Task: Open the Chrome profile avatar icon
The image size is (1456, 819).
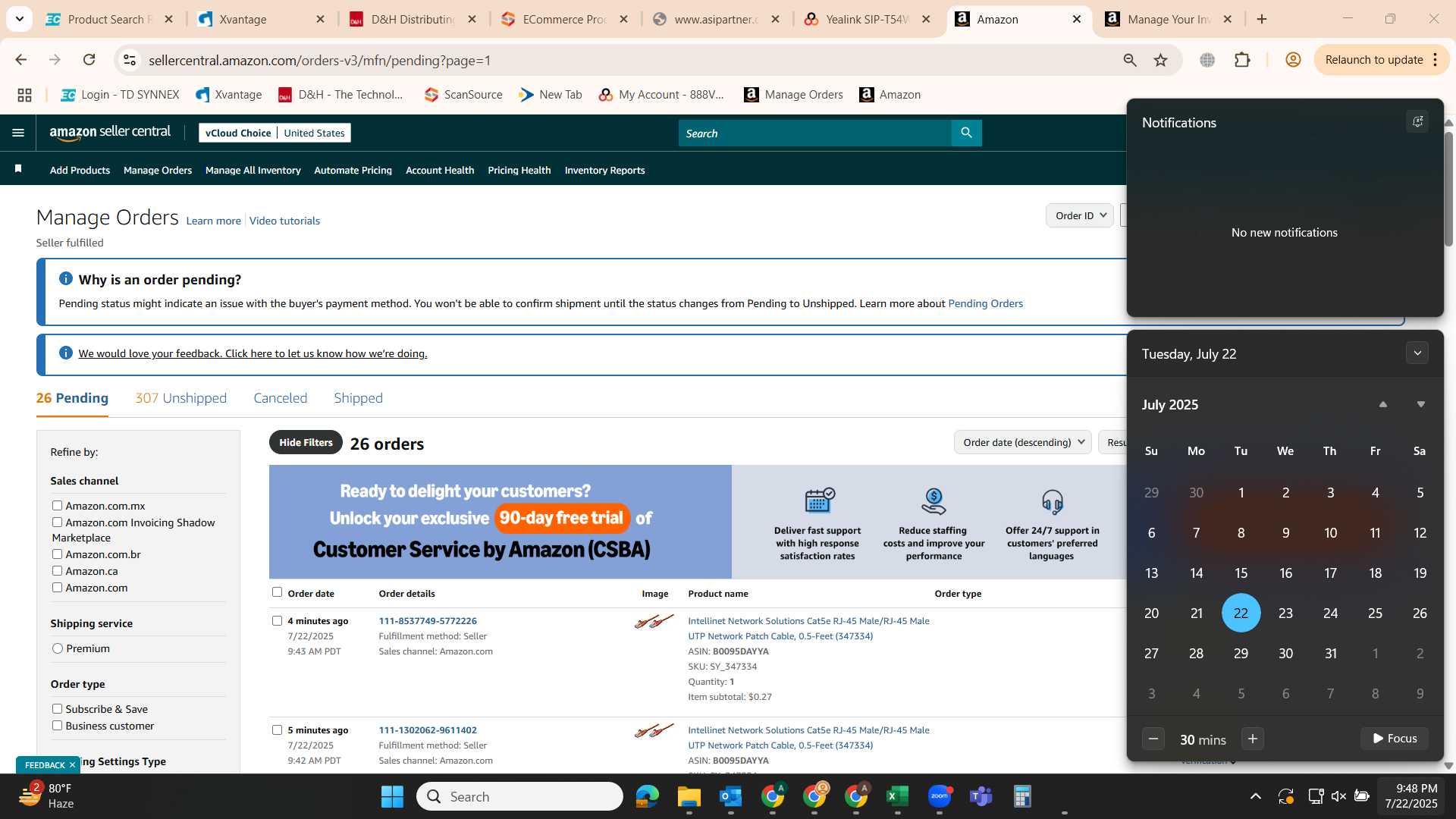Action: [x=1293, y=60]
